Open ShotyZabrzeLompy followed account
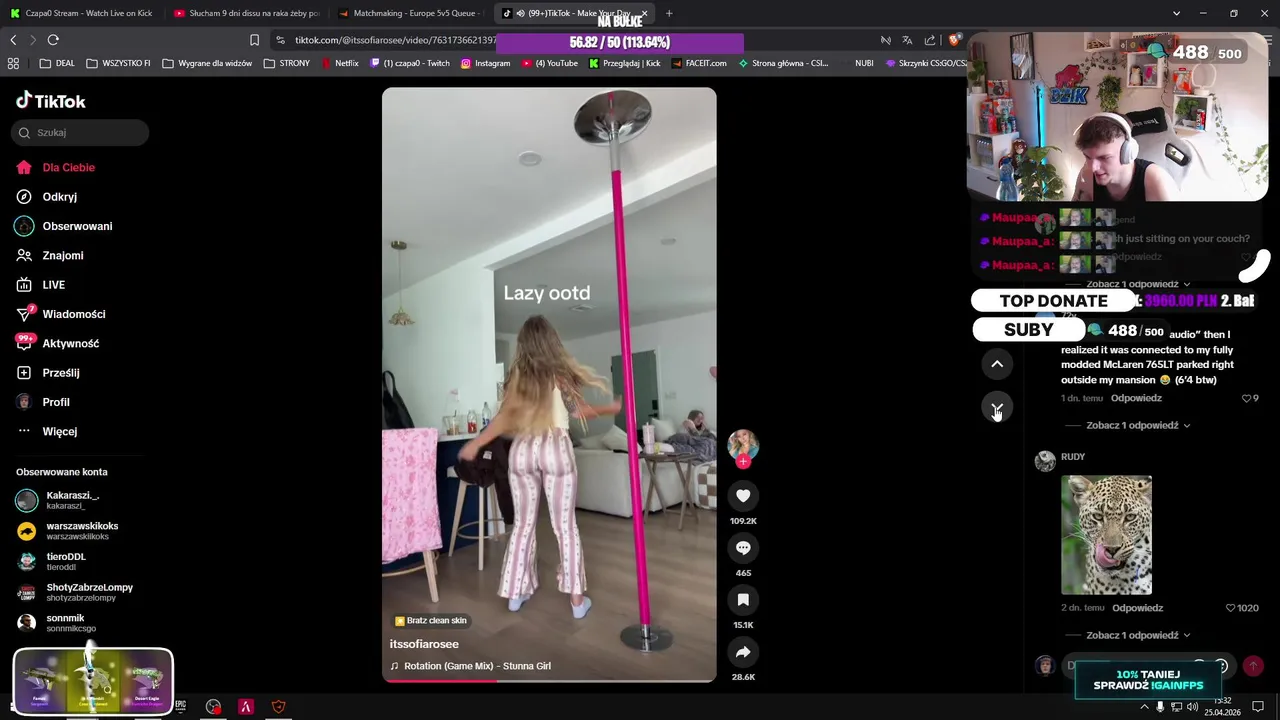 pos(89,592)
